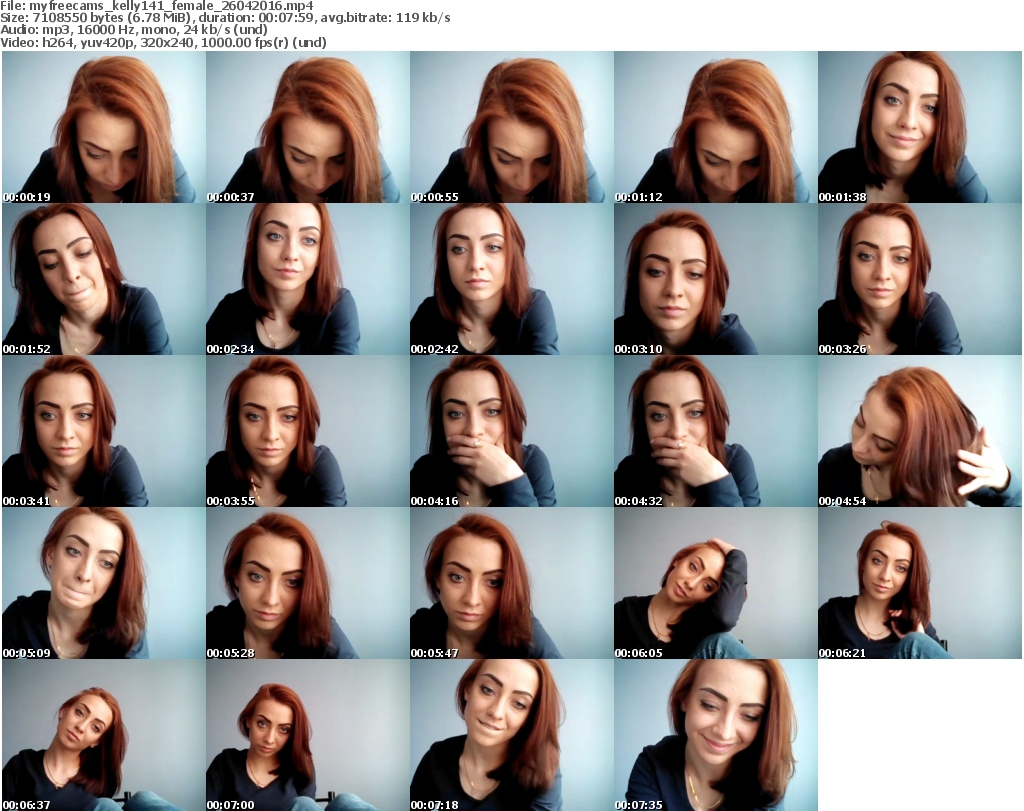Choose the thumbnail labeled 00:03:10

click(715, 279)
